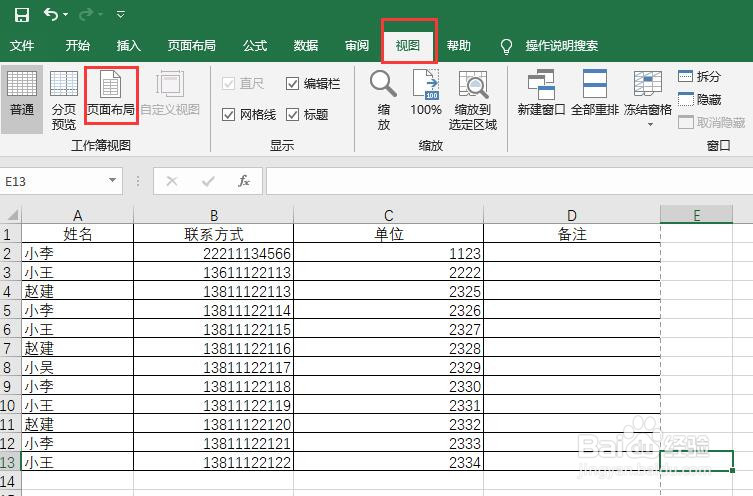This screenshot has height=496, width=753.
Task: Click 新建窗口 button
Action: click(541, 94)
